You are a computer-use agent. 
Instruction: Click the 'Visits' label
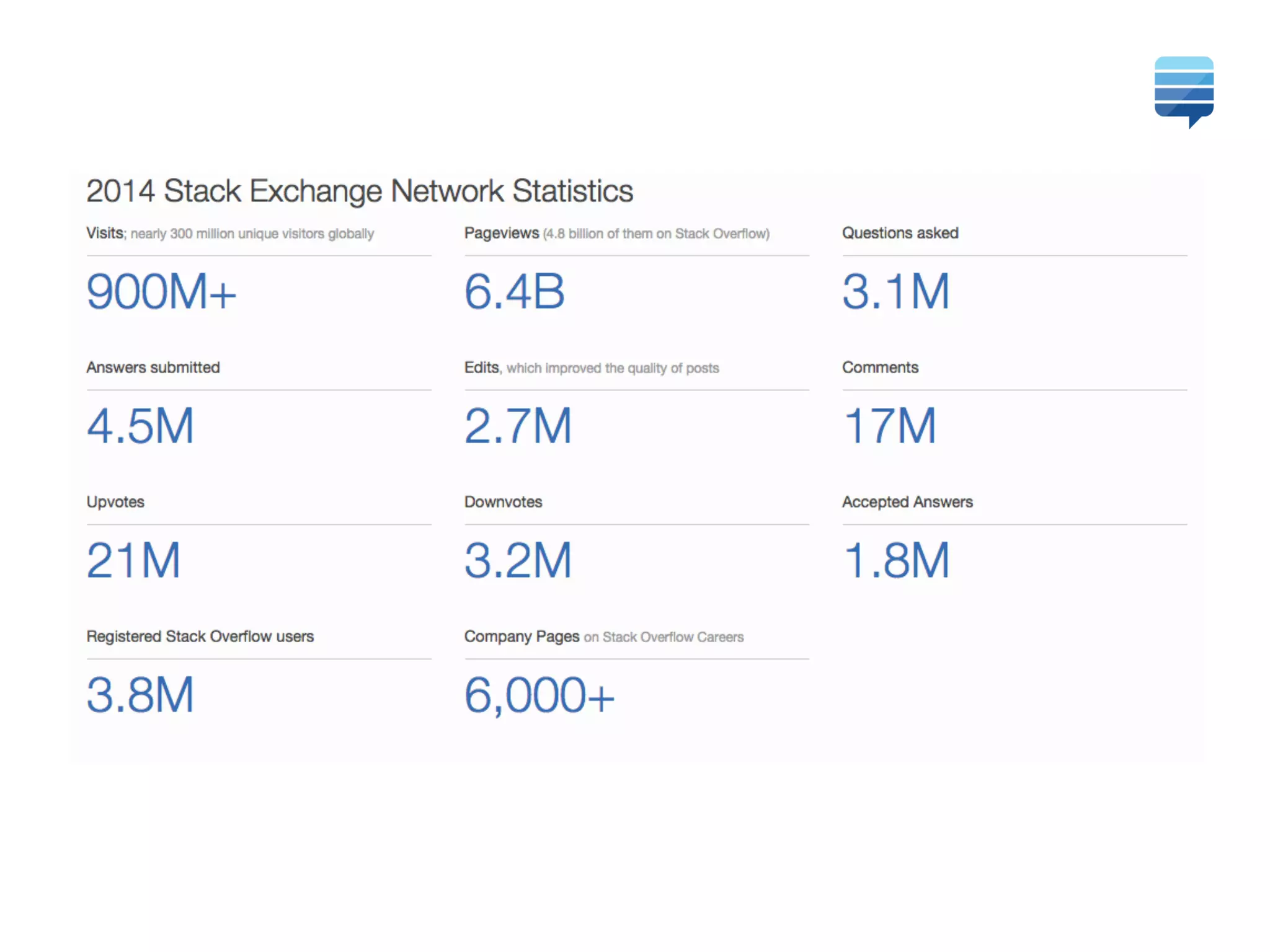pyautogui.click(x=105, y=233)
